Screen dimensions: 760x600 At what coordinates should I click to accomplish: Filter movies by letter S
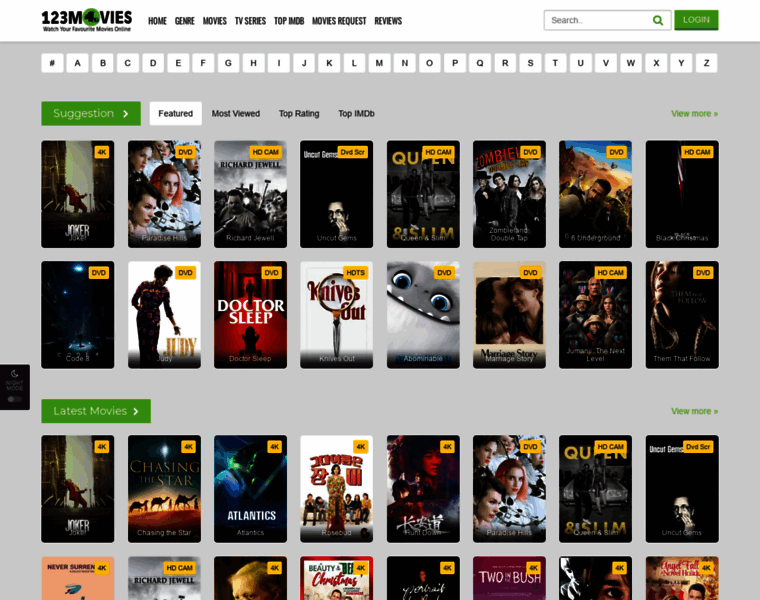(530, 63)
